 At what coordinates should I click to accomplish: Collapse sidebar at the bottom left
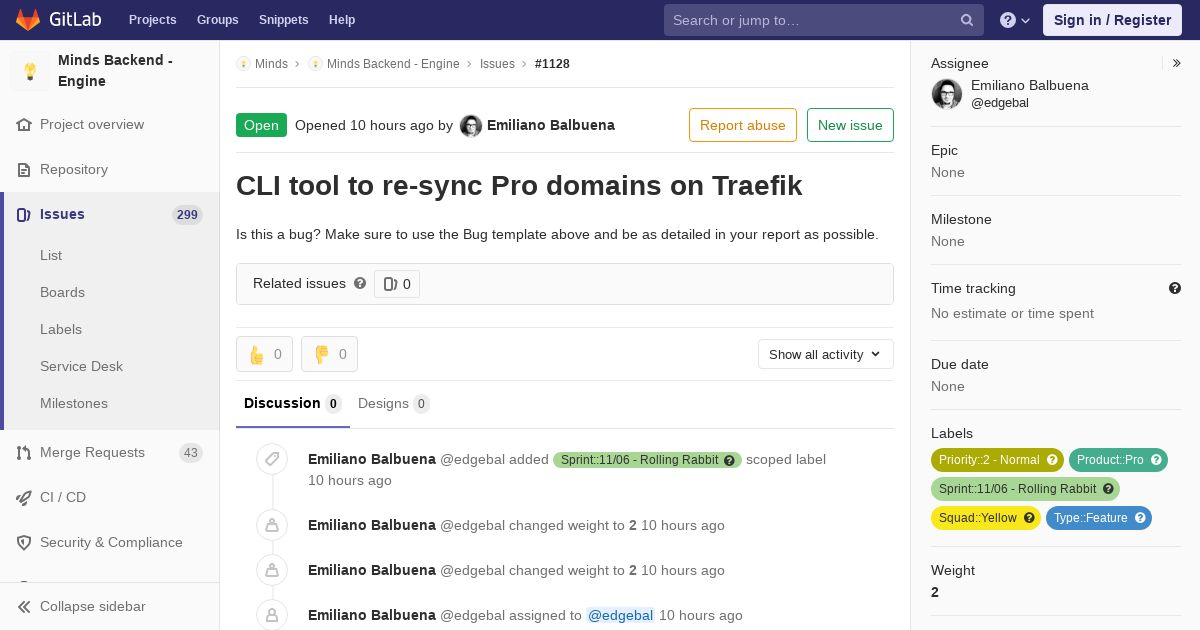coord(92,606)
